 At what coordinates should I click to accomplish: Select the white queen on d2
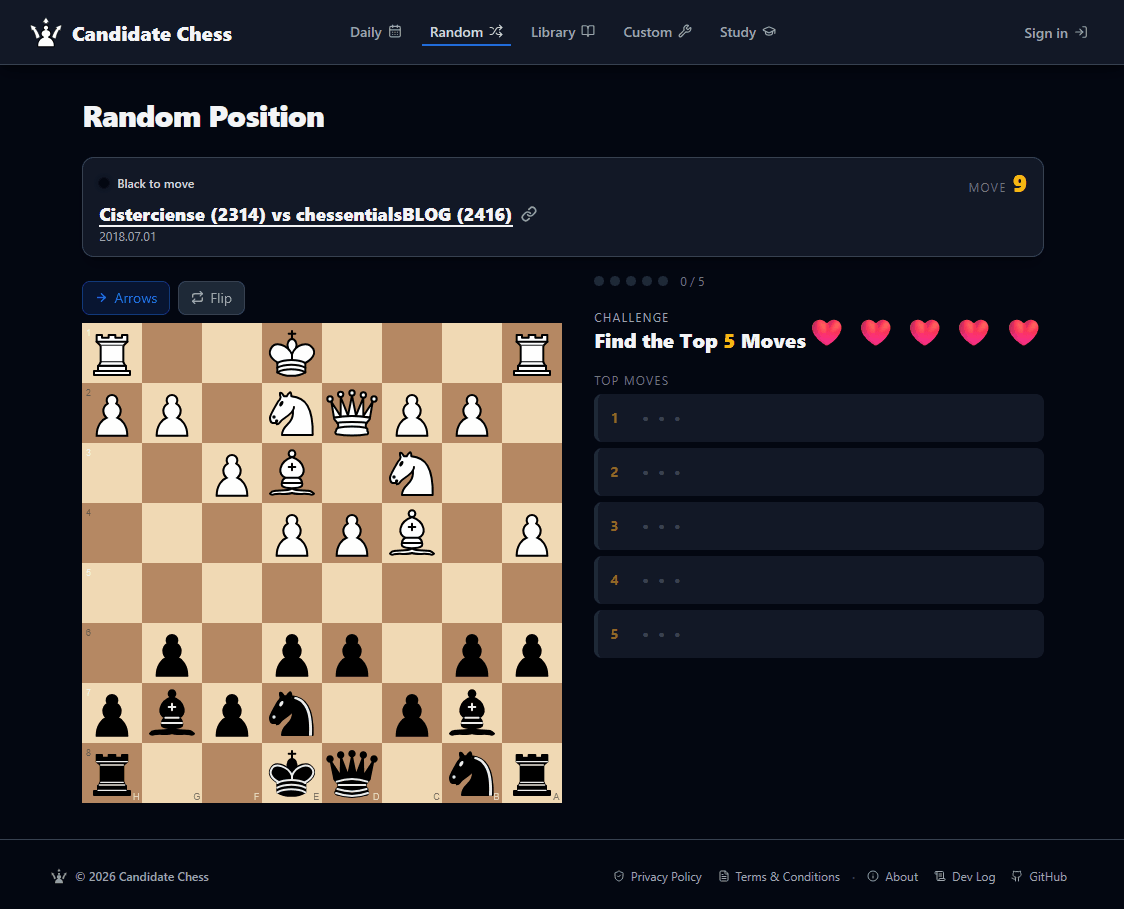(x=352, y=413)
